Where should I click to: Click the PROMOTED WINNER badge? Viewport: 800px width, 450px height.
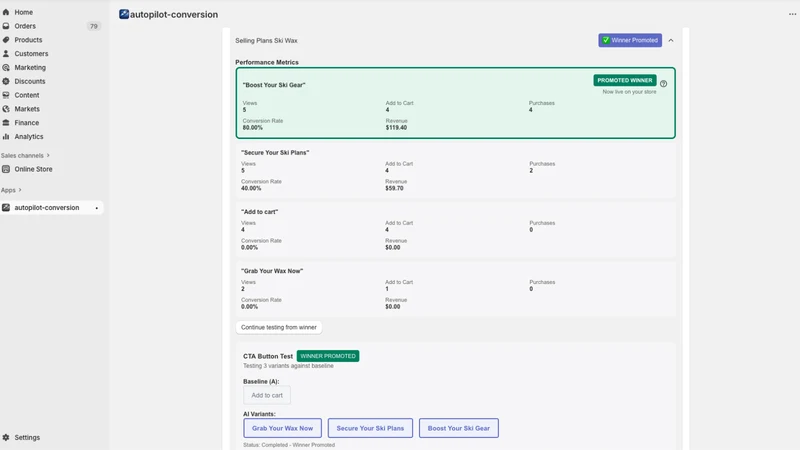click(x=624, y=80)
